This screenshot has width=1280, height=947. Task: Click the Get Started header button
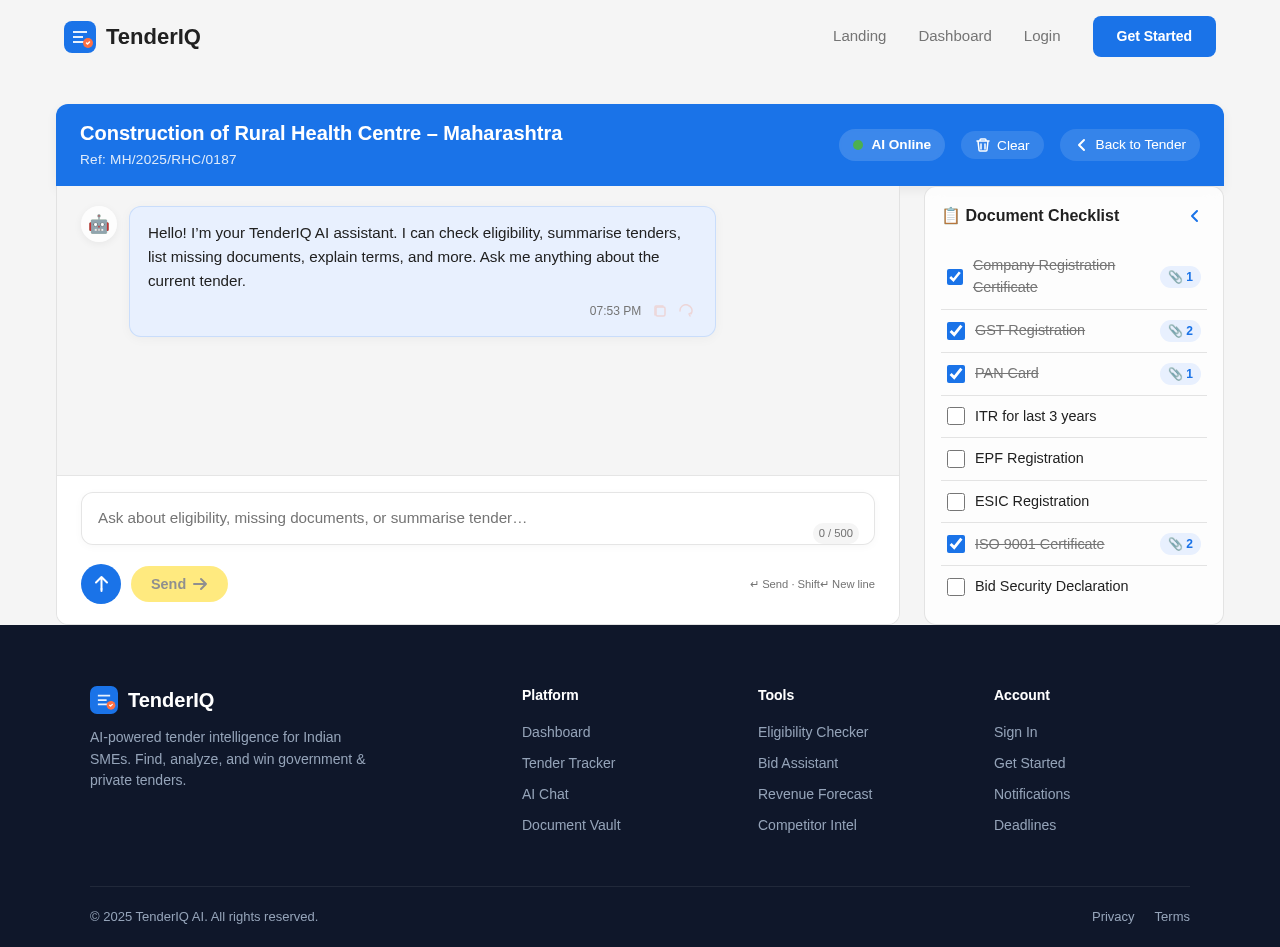pos(1154,36)
